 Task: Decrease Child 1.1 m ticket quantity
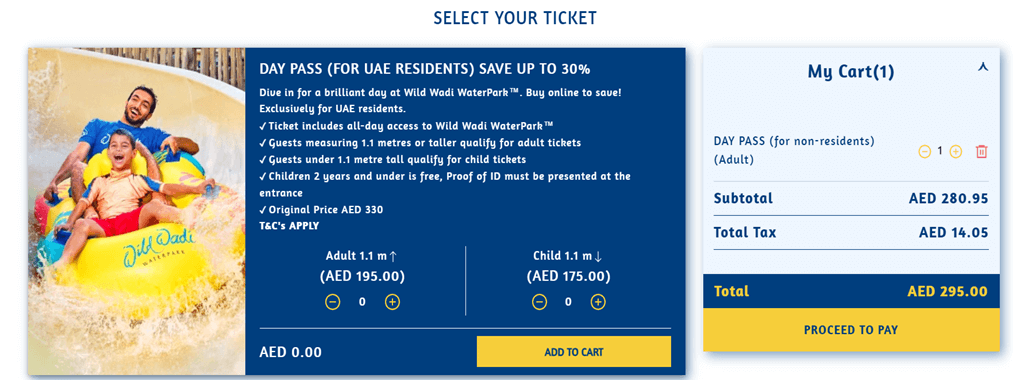click(539, 302)
